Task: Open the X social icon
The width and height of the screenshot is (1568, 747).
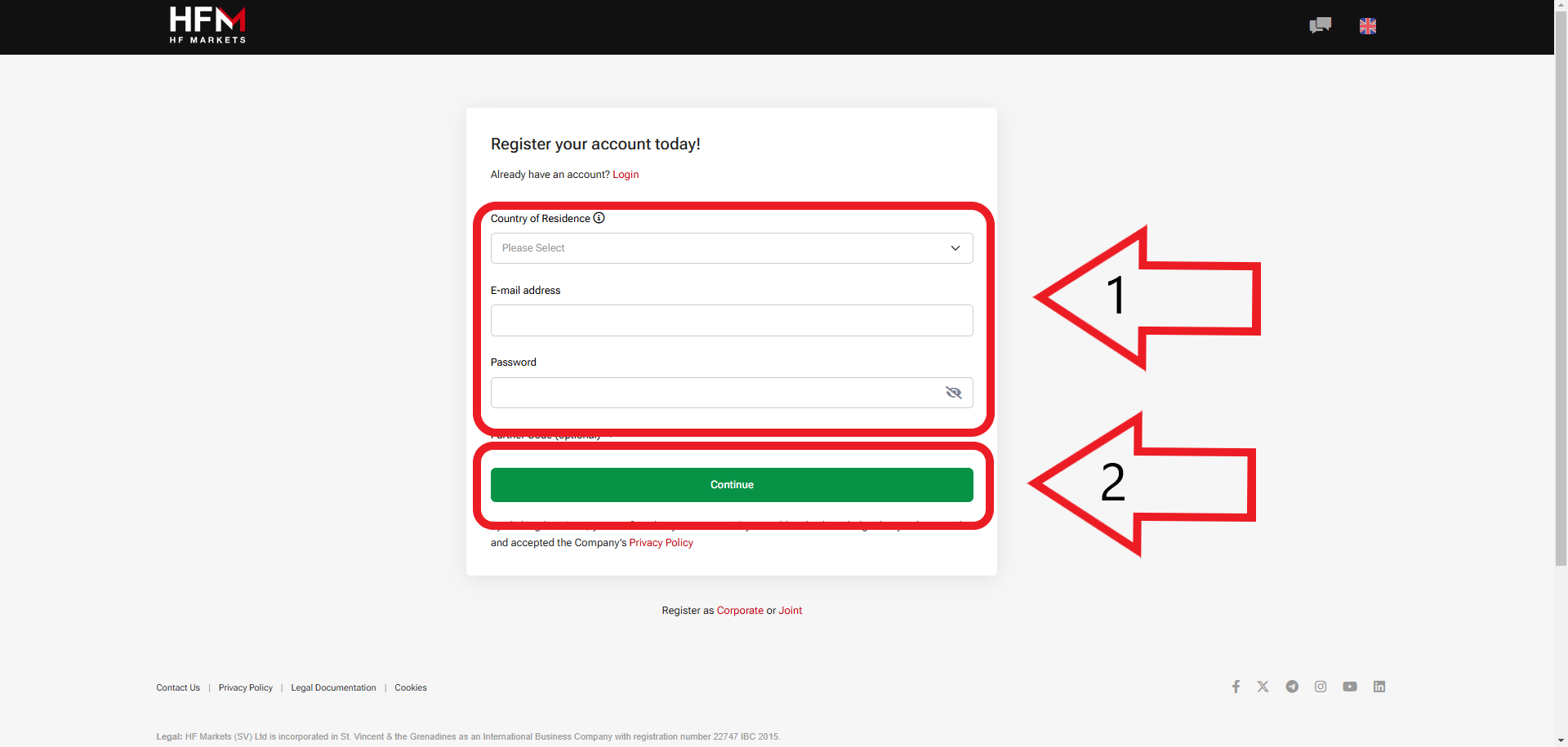Action: point(1263,687)
